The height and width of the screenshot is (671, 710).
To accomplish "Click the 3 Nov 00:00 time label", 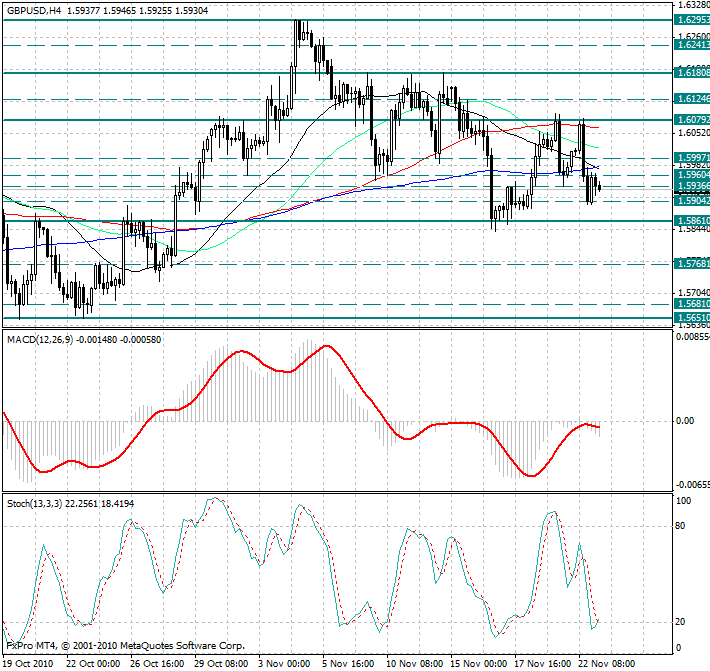I will 284,664.
